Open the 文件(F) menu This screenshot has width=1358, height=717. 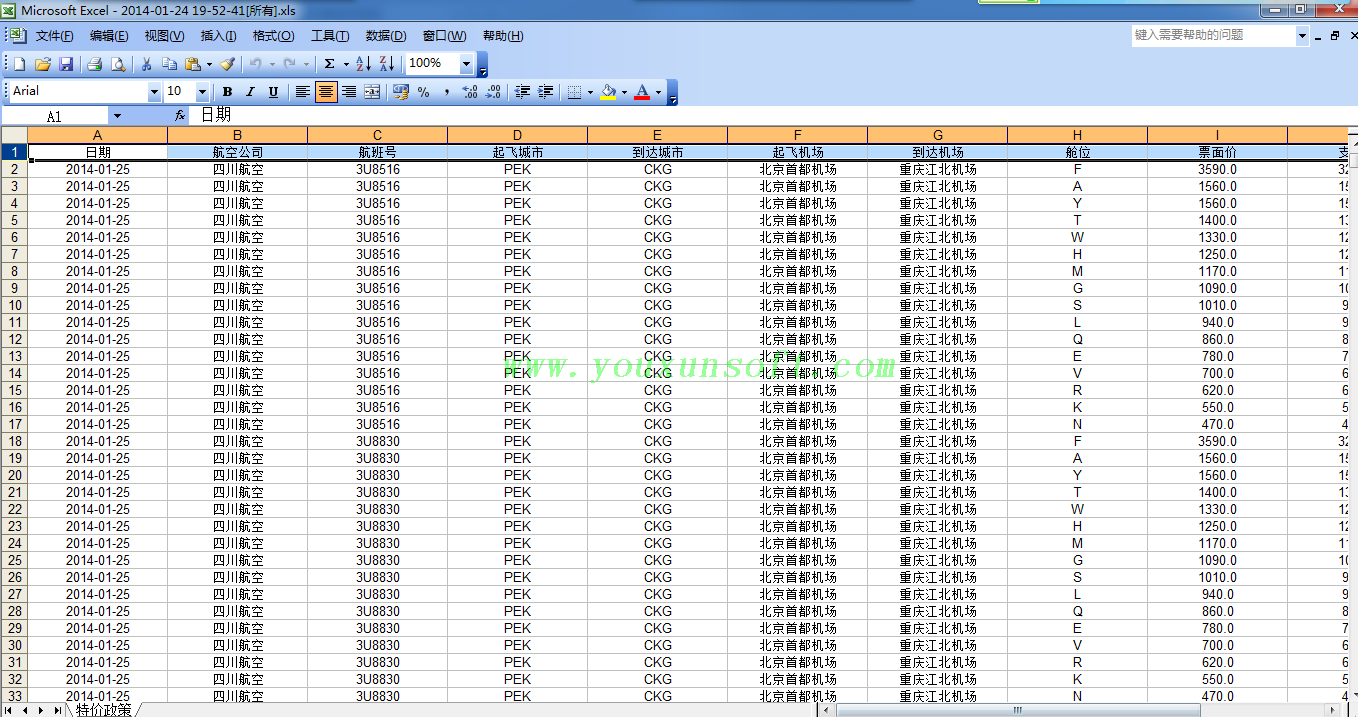click(55, 36)
